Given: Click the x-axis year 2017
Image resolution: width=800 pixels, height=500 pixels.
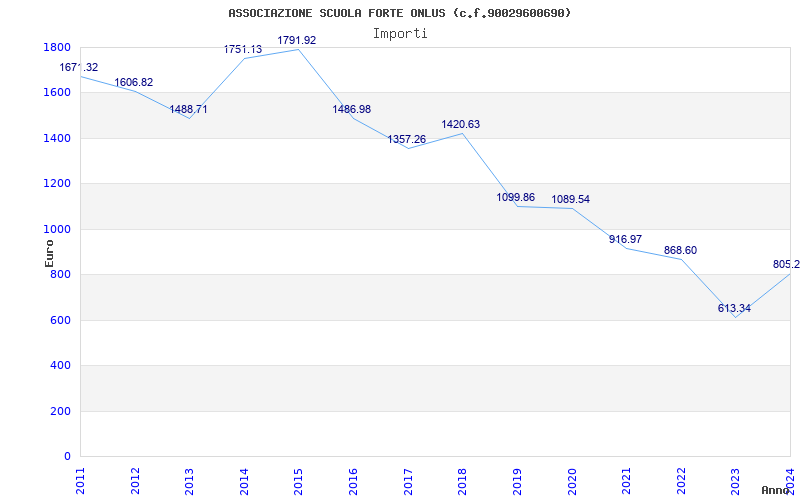Looking at the screenshot, I should 408,481.
